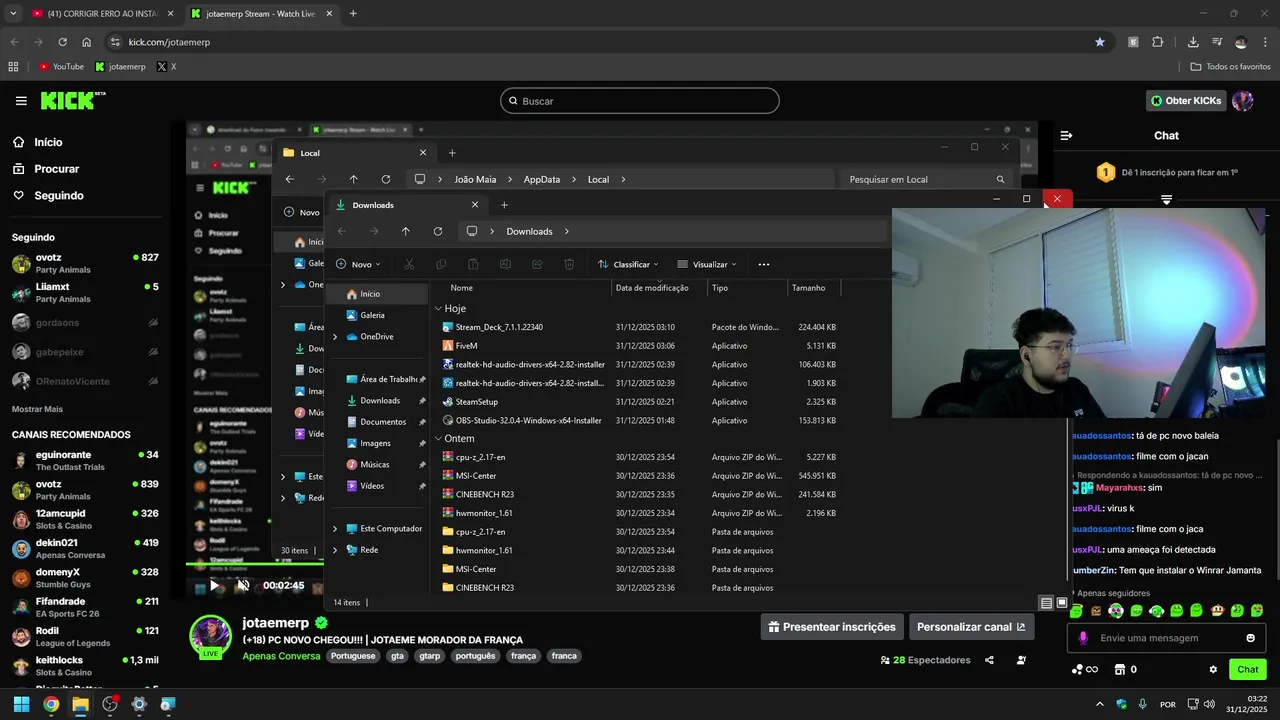Open recommended channel domenyX
The image size is (1280, 720).
(85, 578)
